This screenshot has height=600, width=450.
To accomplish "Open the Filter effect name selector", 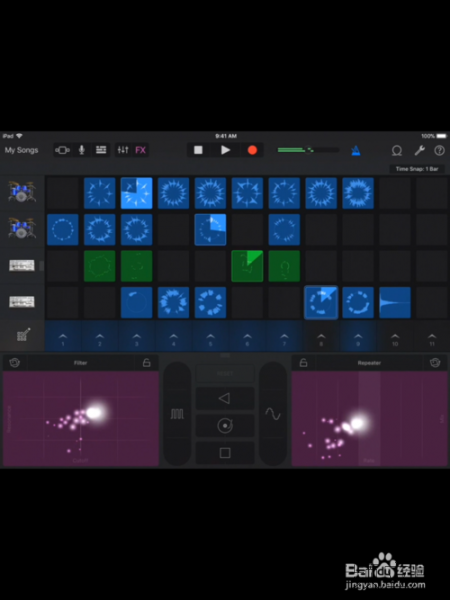I will pyautogui.click(x=81, y=362).
